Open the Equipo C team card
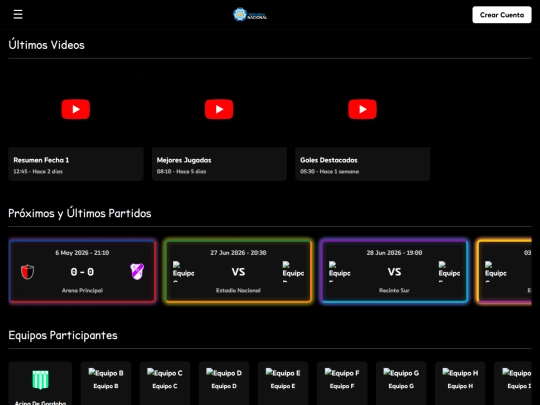The height and width of the screenshot is (405, 540). tap(165, 383)
